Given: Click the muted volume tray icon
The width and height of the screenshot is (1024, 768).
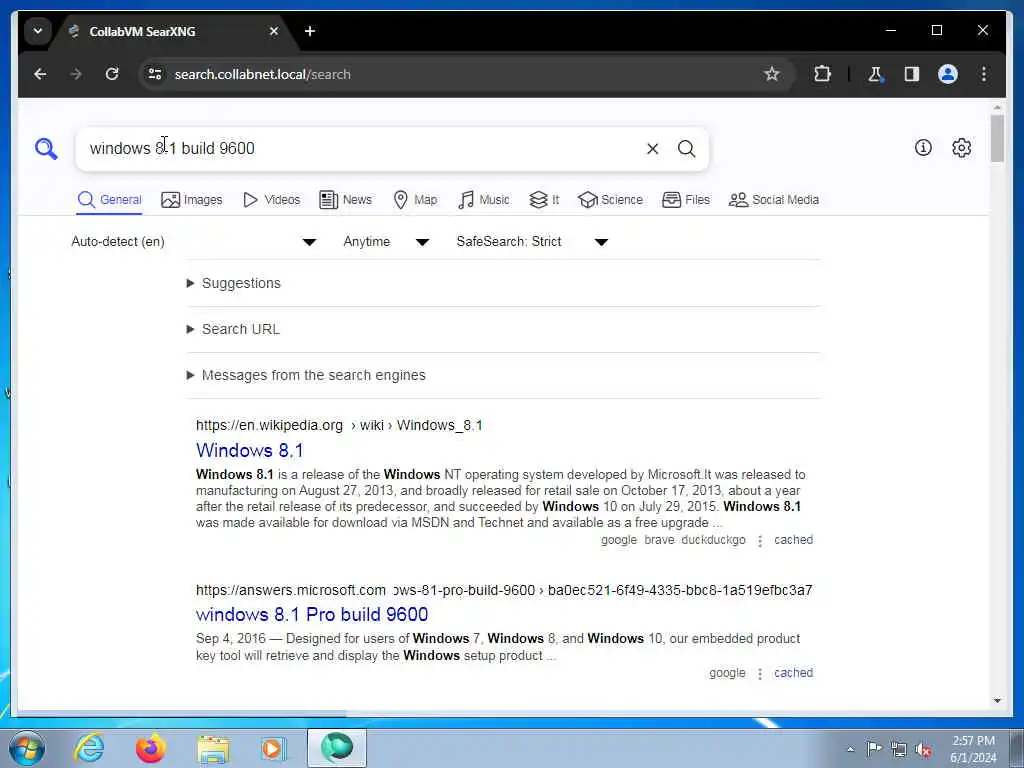Looking at the screenshot, I should (923, 750).
